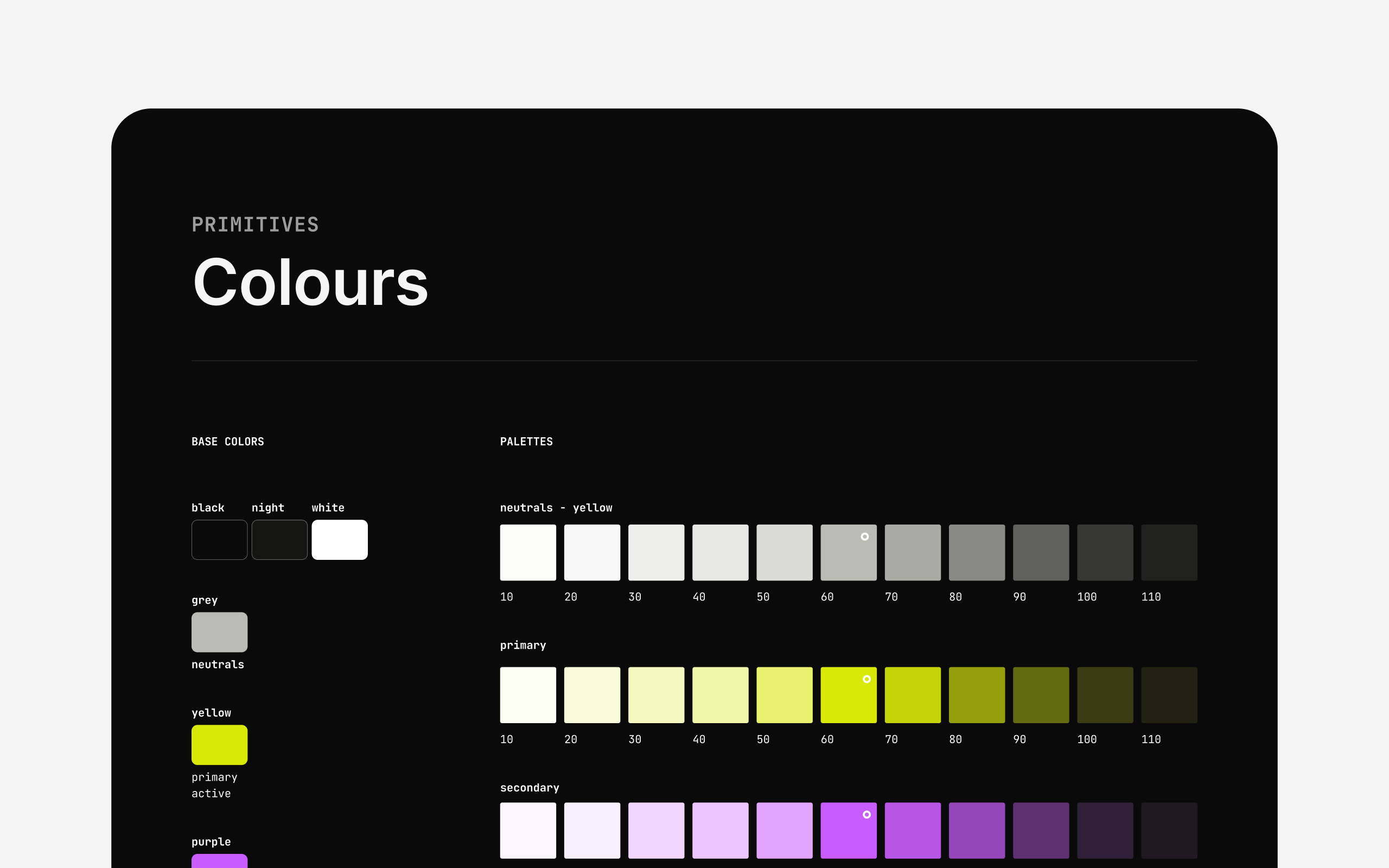Click the night base color swatch
This screenshot has height=868, width=1389.
pyautogui.click(x=279, y=540)
